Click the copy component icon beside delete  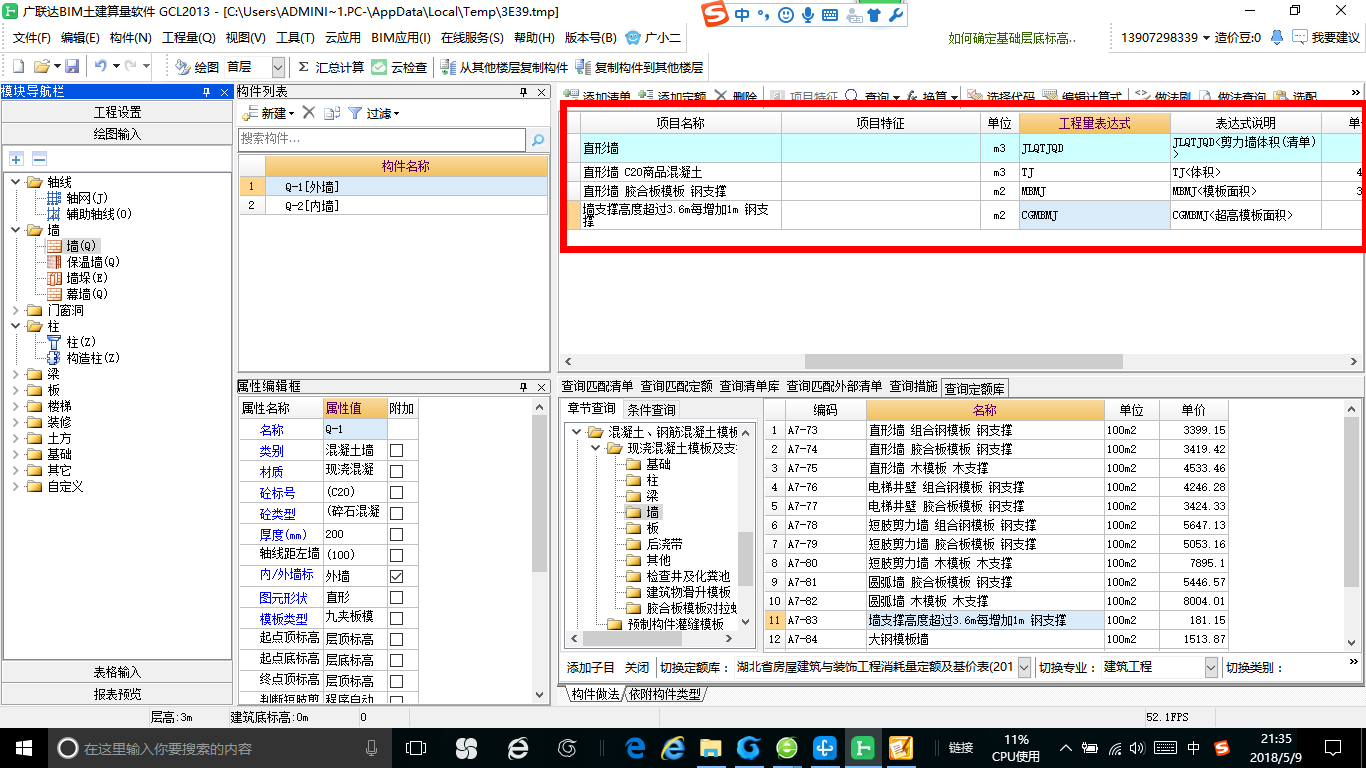click(332, 113)
